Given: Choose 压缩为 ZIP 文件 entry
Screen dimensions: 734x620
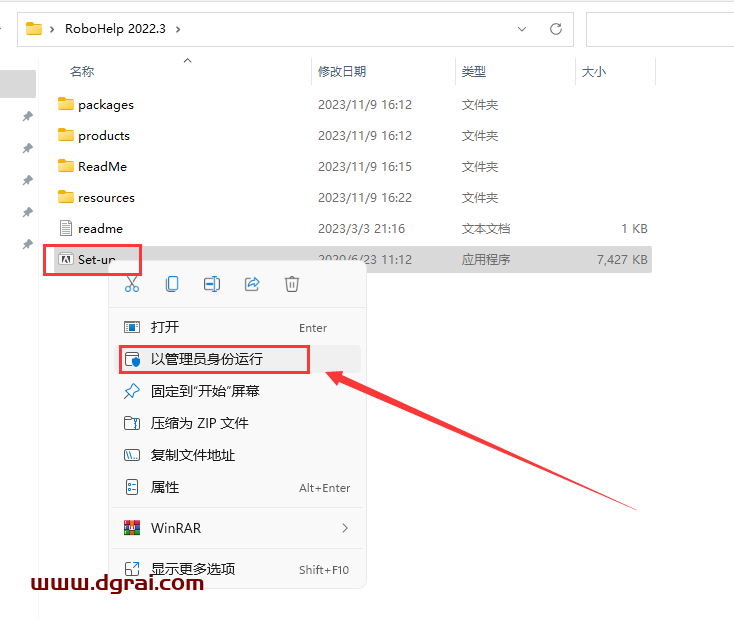Looking at the screenshot, I should [x=237, y=423].
